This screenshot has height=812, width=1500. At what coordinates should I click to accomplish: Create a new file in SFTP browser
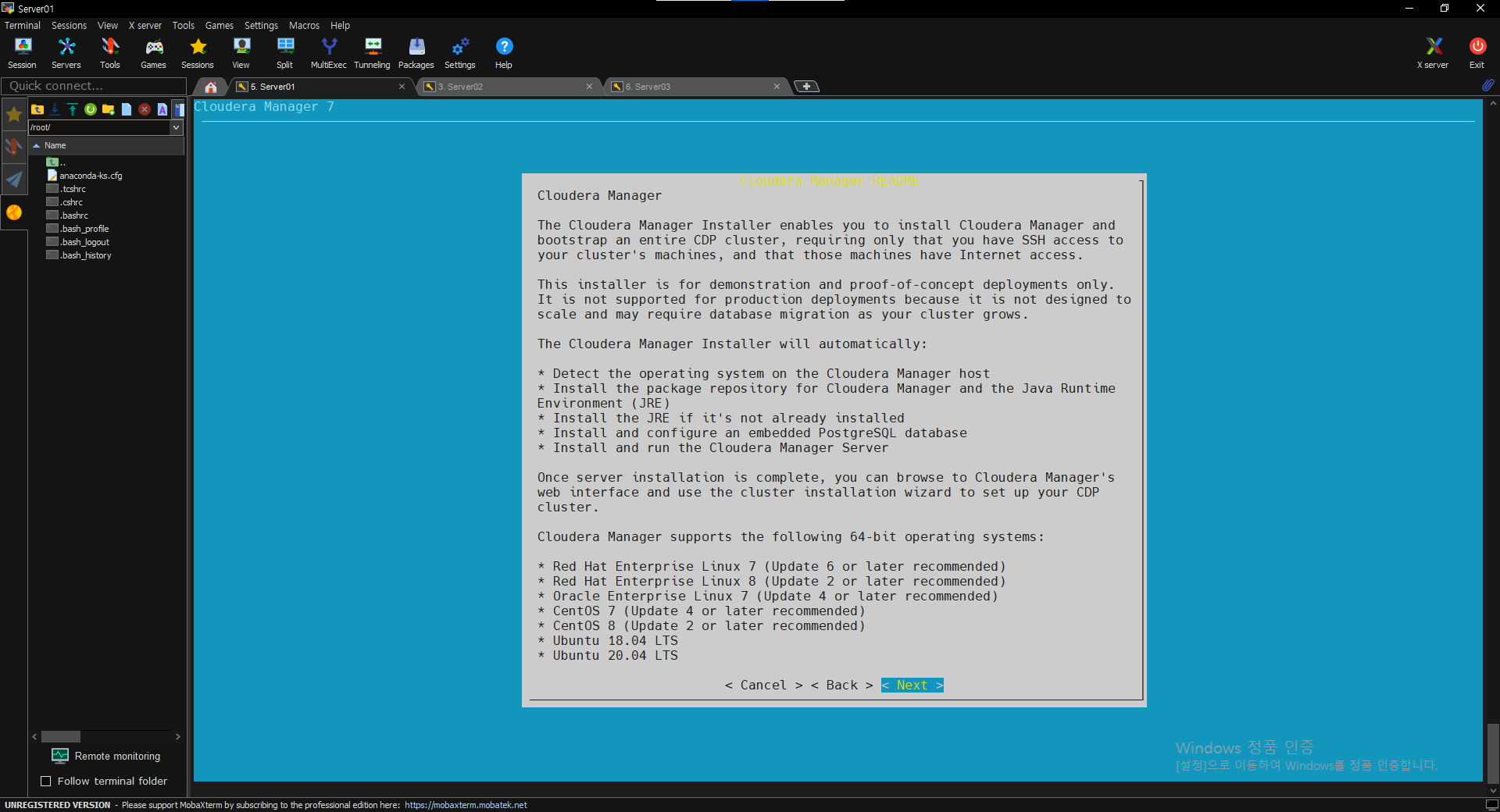[127, 109]
